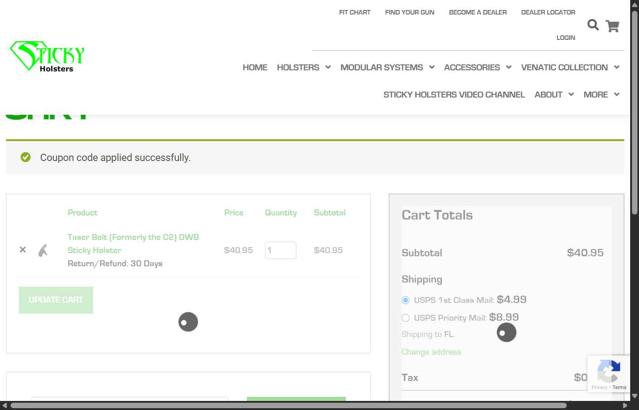Image resolution: width=639 pixels, height=410 pixels.
Task: Click 'Shipping to FL.' text
Action: point(427,334)
